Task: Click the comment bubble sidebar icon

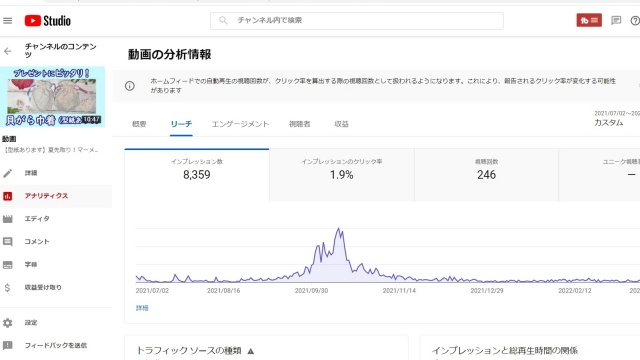Action: pyautogui.click(x=7, y=242)
